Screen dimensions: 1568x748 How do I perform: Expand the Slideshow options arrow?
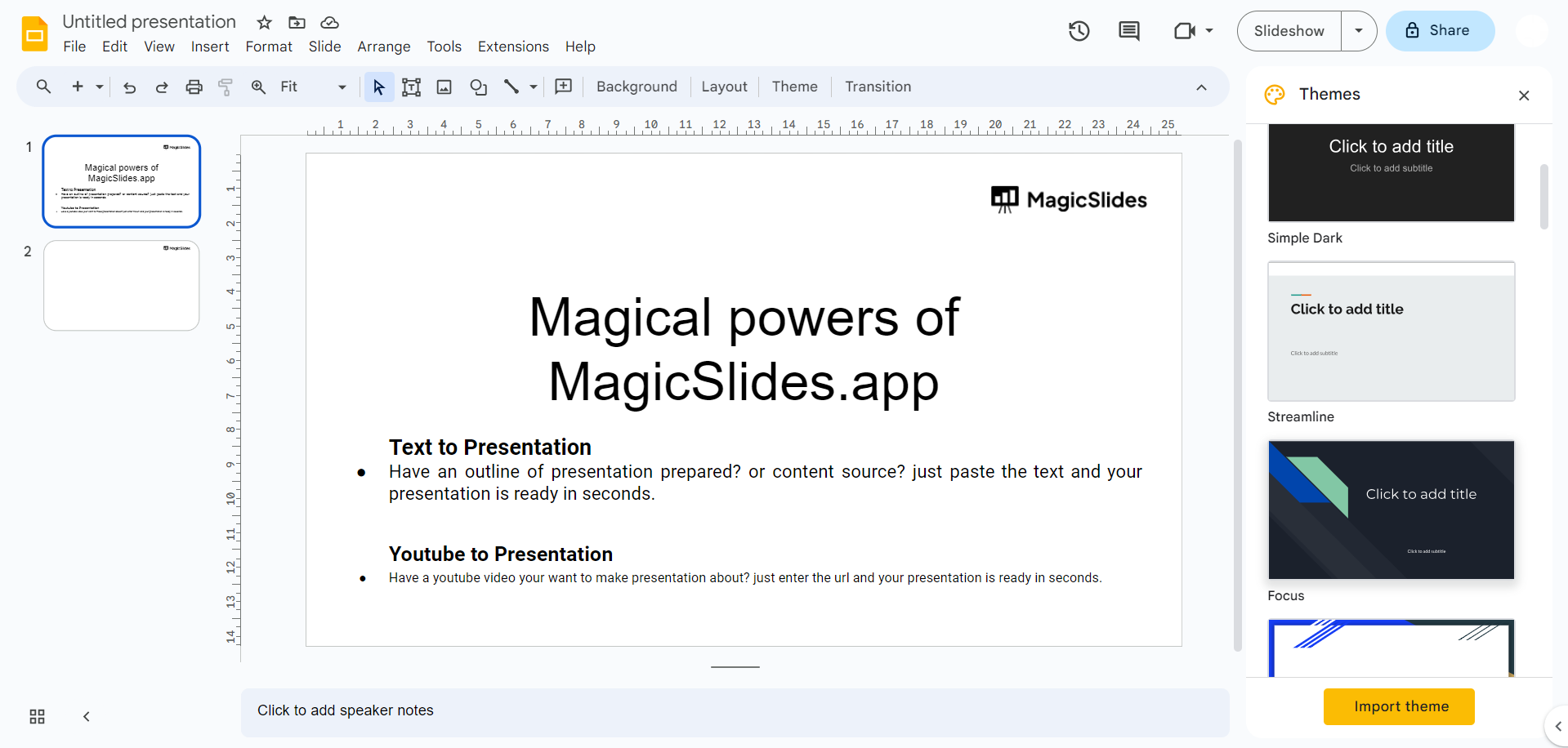click(1358, 31)
